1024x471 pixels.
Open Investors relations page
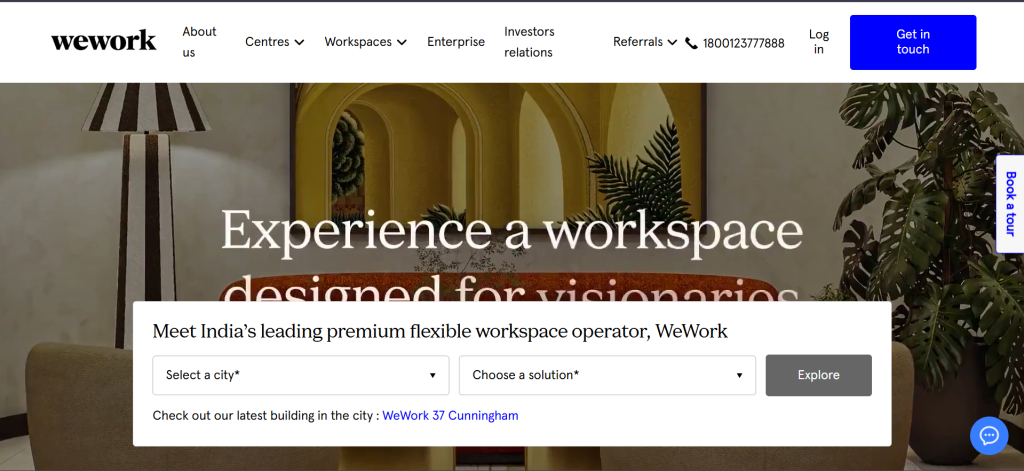[529, 42]
